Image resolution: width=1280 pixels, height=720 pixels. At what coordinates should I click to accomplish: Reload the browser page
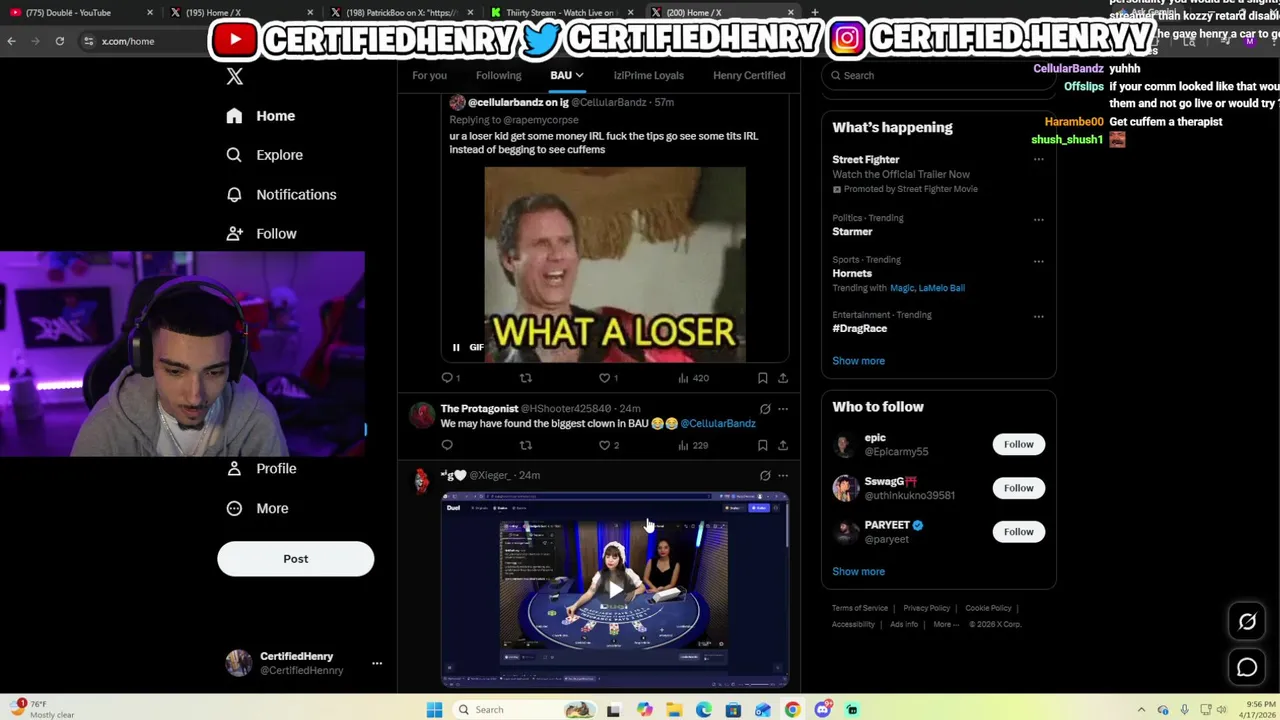(x=60, y=41)
